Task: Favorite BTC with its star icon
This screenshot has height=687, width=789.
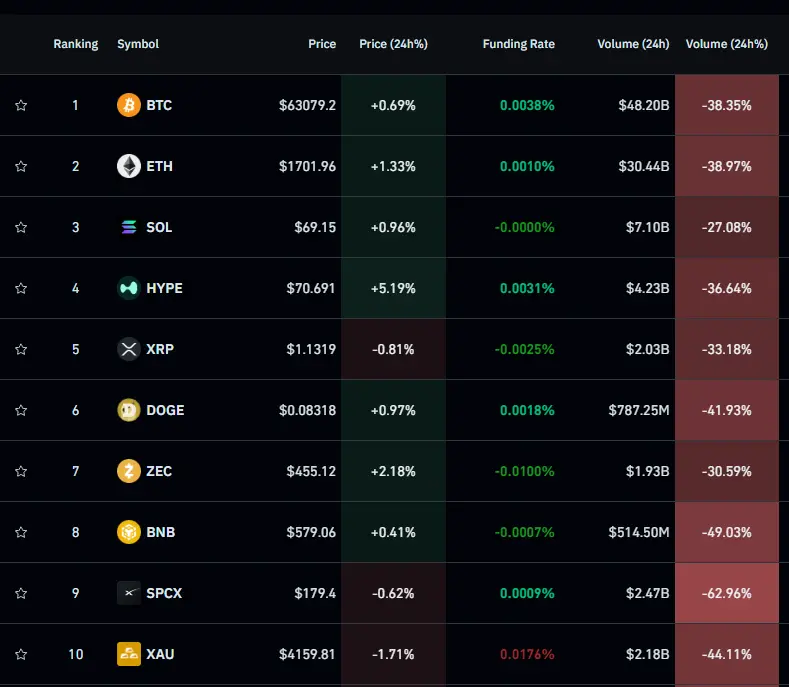Action: point(21,105)
